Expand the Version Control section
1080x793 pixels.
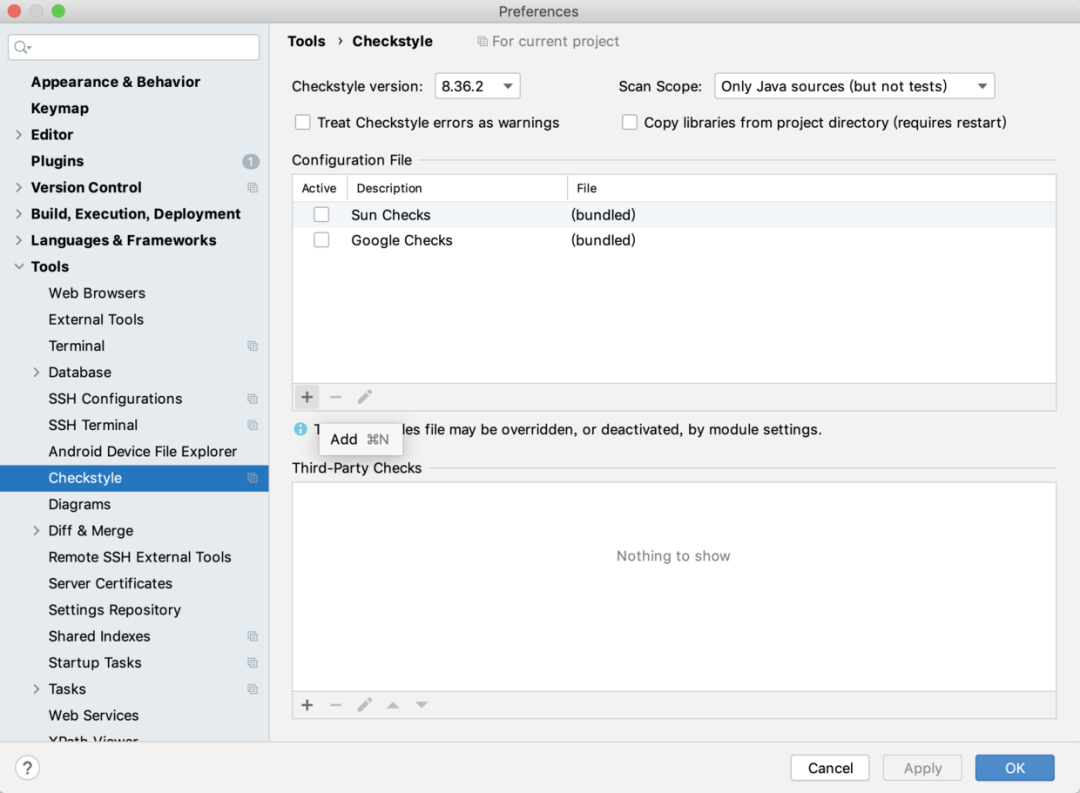[19, 187]
